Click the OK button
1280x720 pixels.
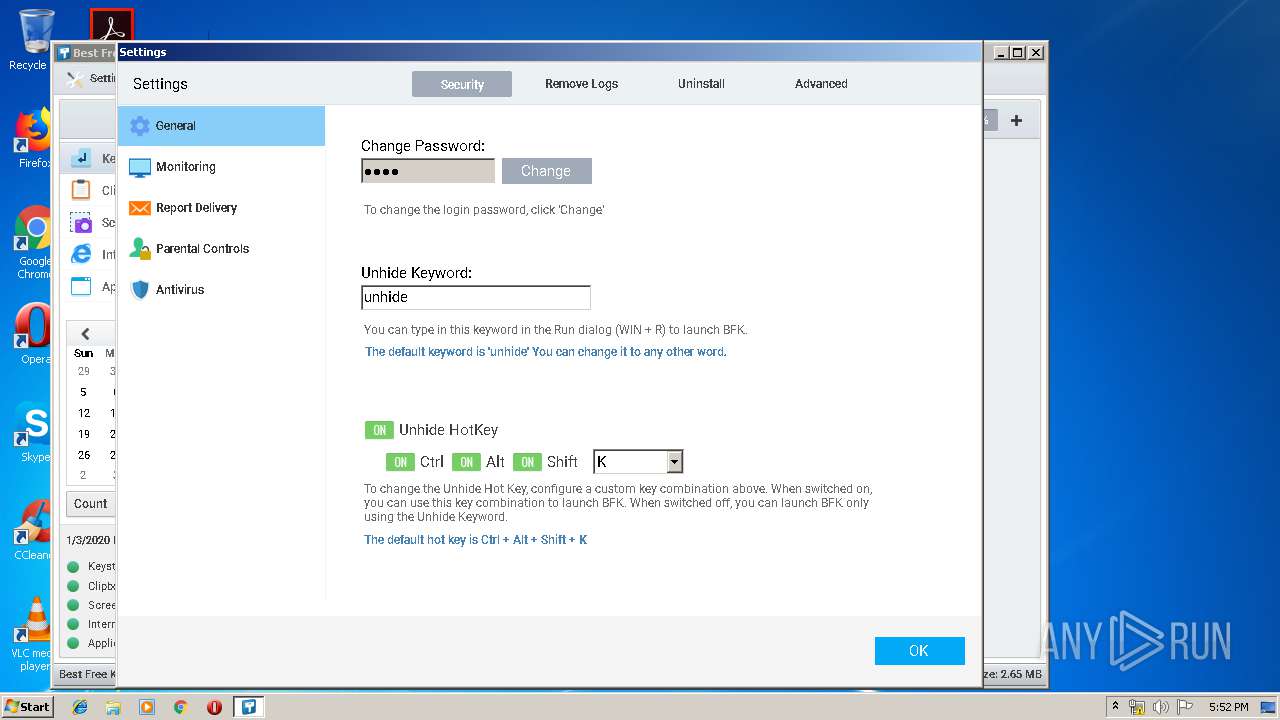click(919, 651)
